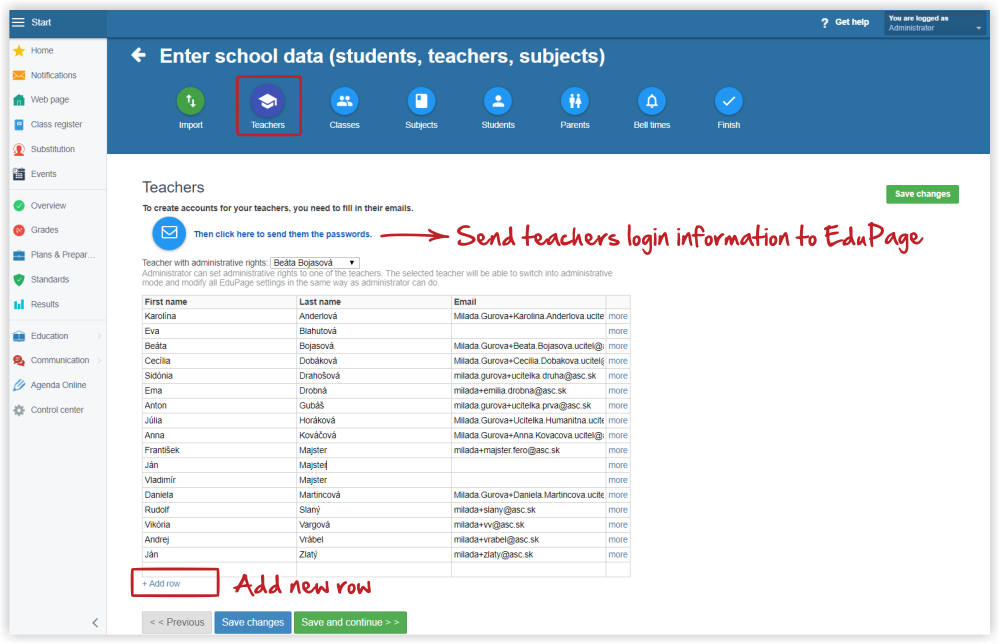
Task: Click 'more' link for Andrej Vrábel
Action: pyautogui.click(x=618, y=539)
